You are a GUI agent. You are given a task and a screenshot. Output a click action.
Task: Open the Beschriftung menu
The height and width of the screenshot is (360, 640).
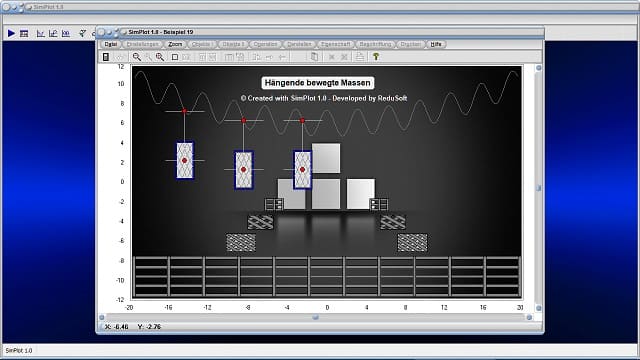pos(375,44)
